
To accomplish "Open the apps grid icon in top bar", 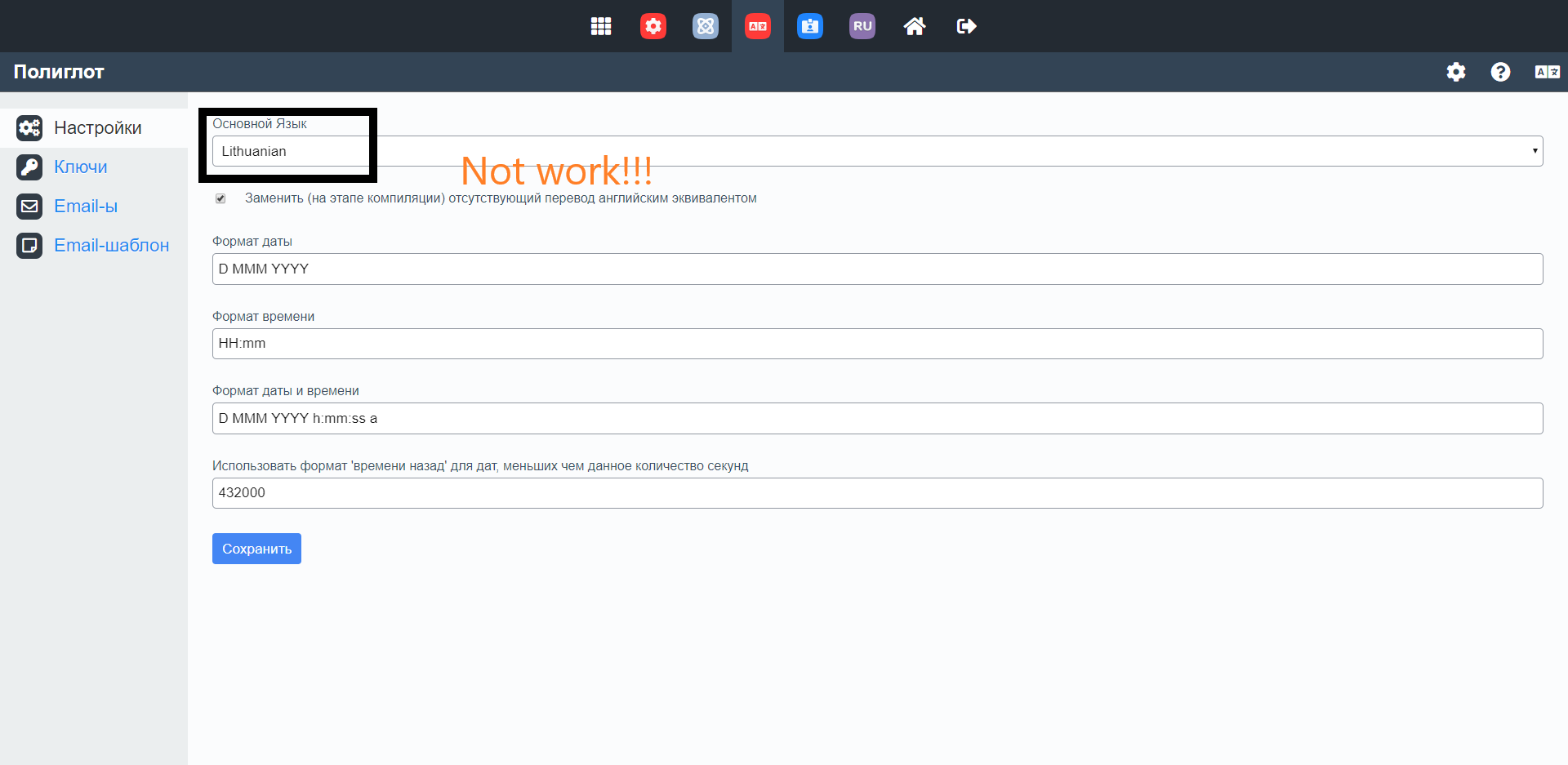I will 601,26.
